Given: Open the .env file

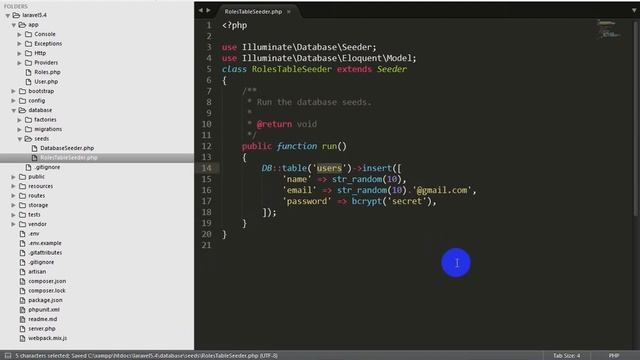Looking at the screenshot, I should pyautogui.click(x=33, y=234).
